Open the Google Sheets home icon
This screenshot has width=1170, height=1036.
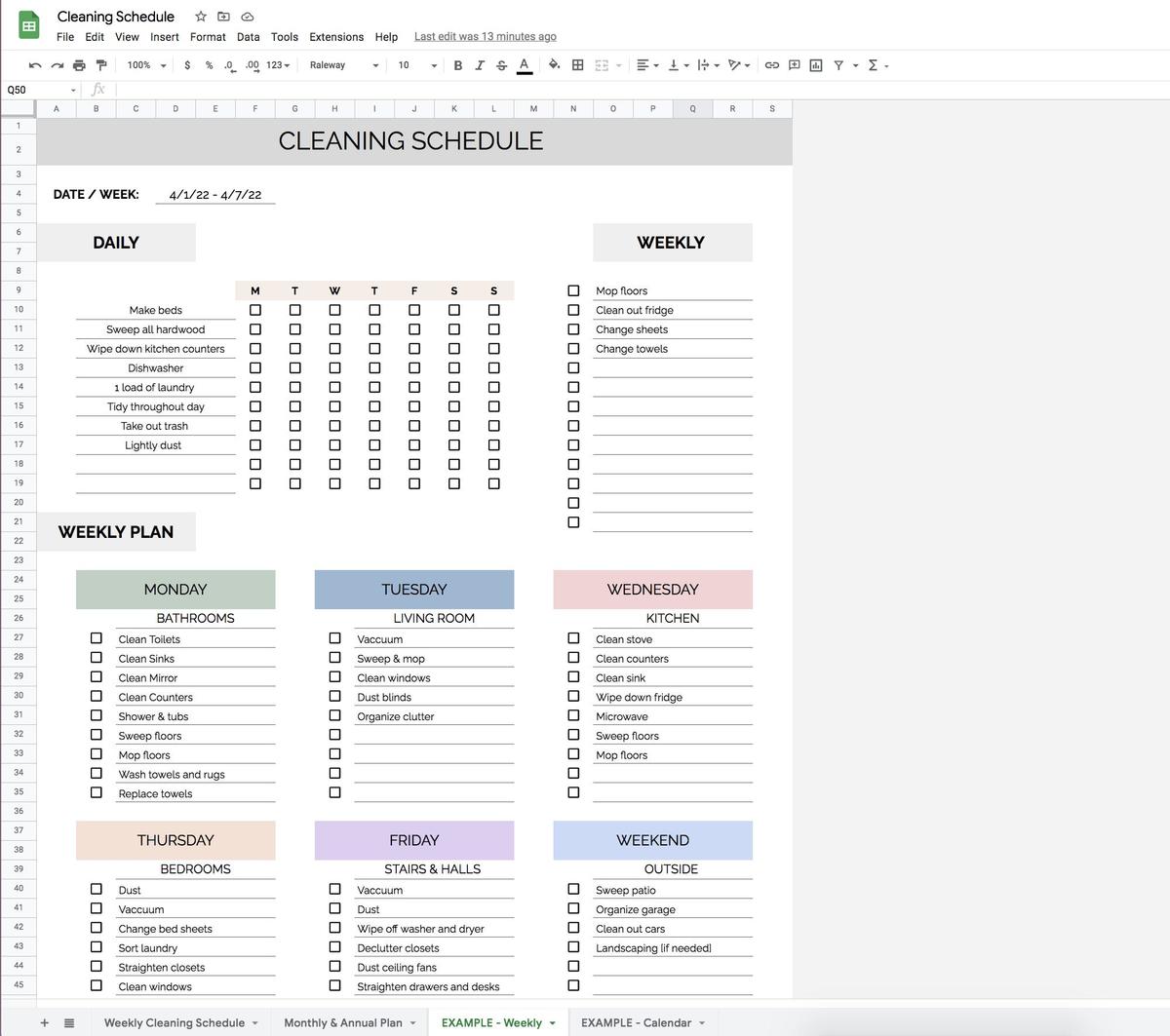pos(29,26)
